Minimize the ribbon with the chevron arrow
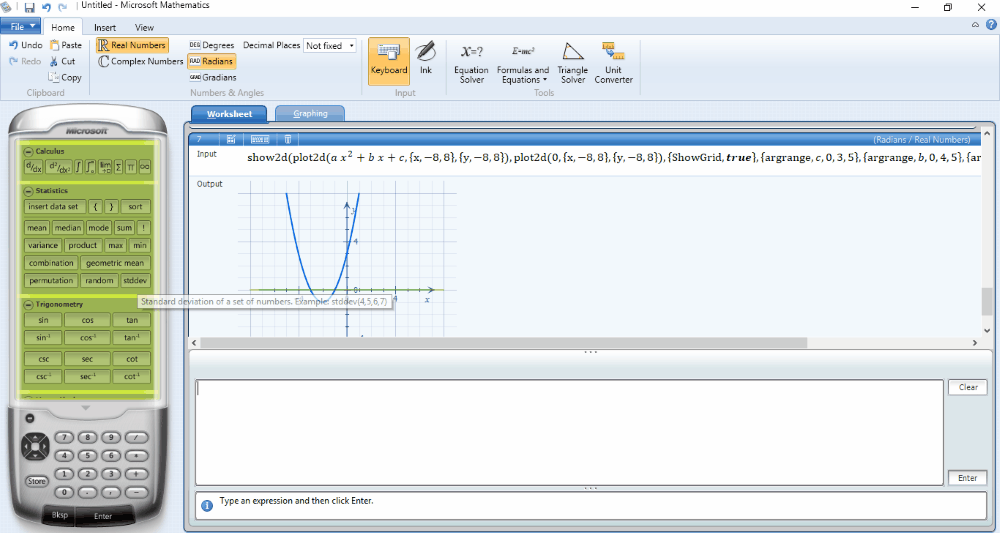The width and height of the screenshot is (1000, 533). [975, 25]
